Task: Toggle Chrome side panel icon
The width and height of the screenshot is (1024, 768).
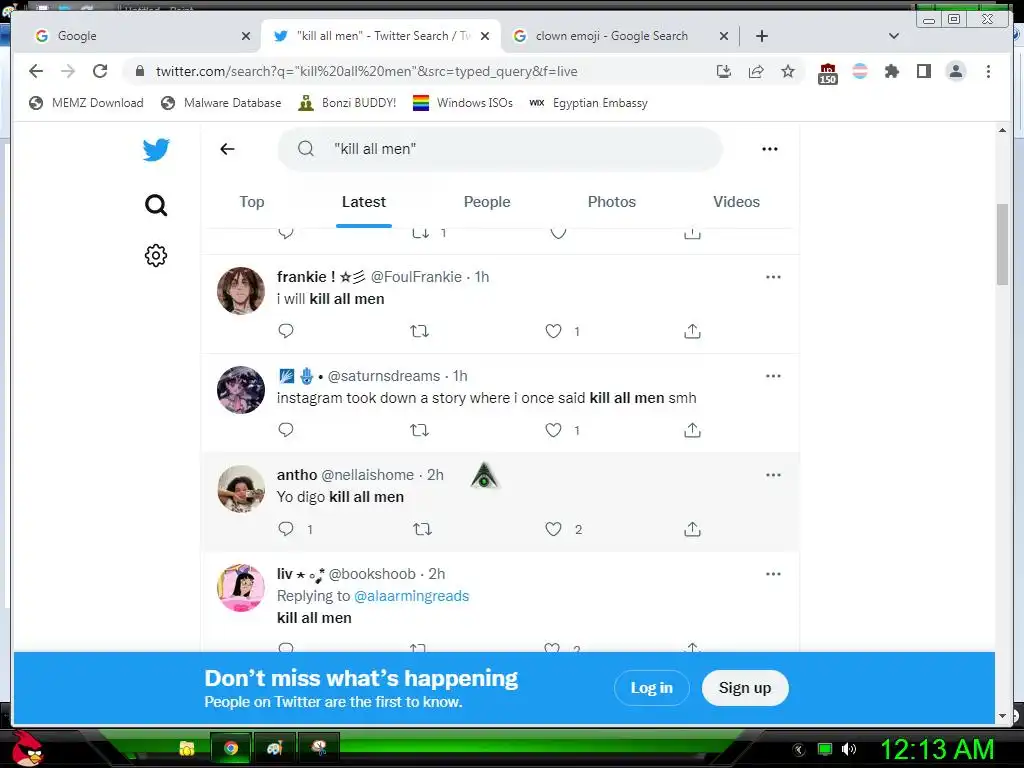Action: 923,71
